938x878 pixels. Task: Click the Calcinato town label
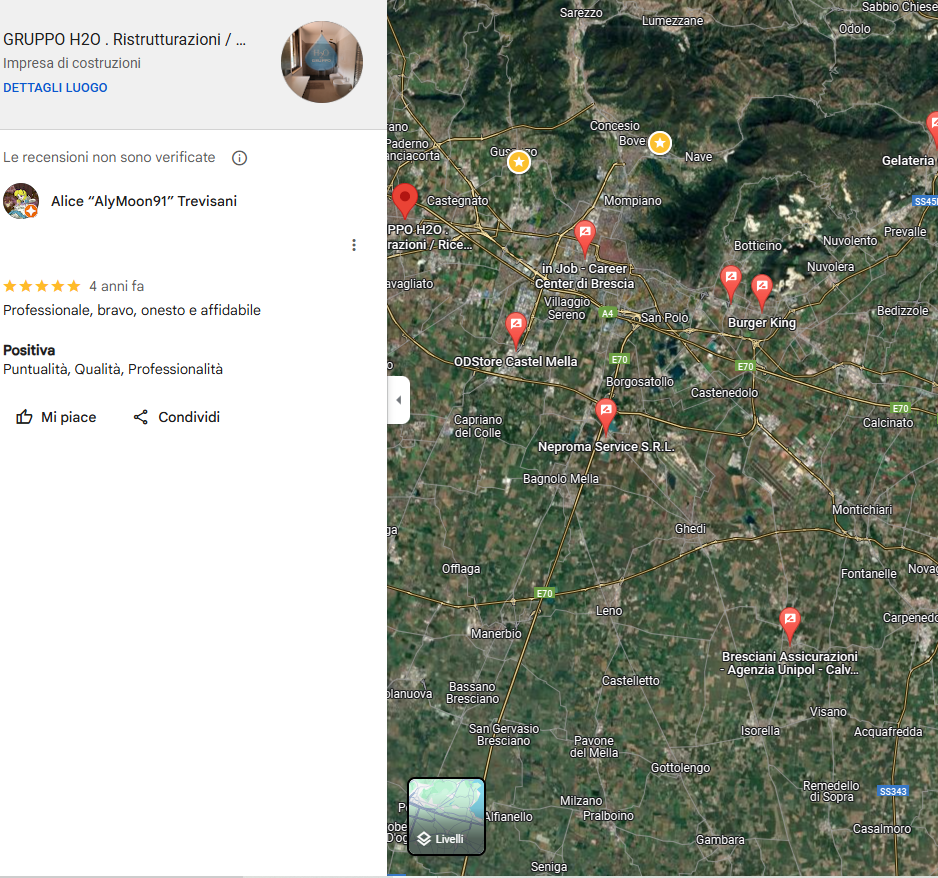coord(888,423)
